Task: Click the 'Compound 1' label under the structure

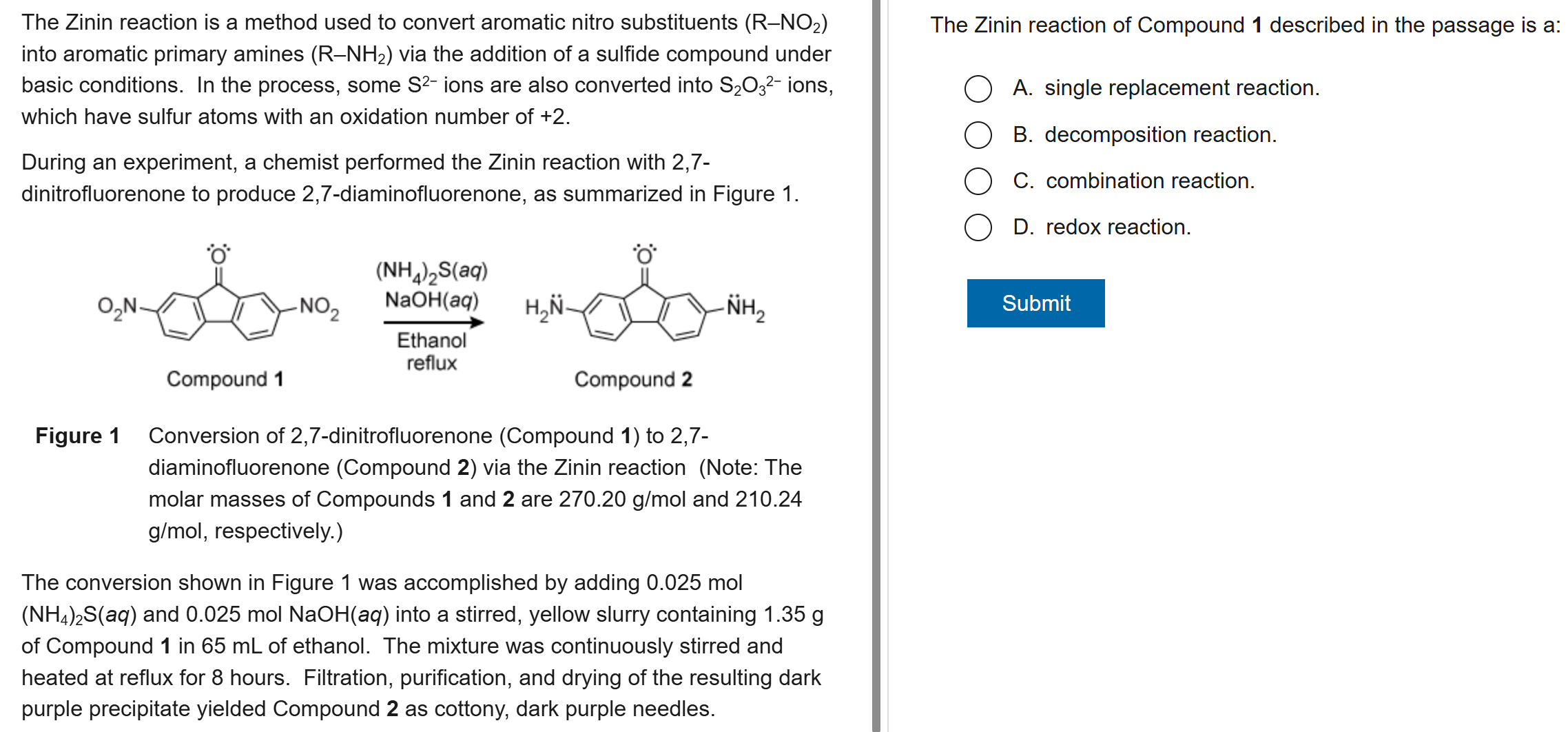Action: click(x=225, y=379)
